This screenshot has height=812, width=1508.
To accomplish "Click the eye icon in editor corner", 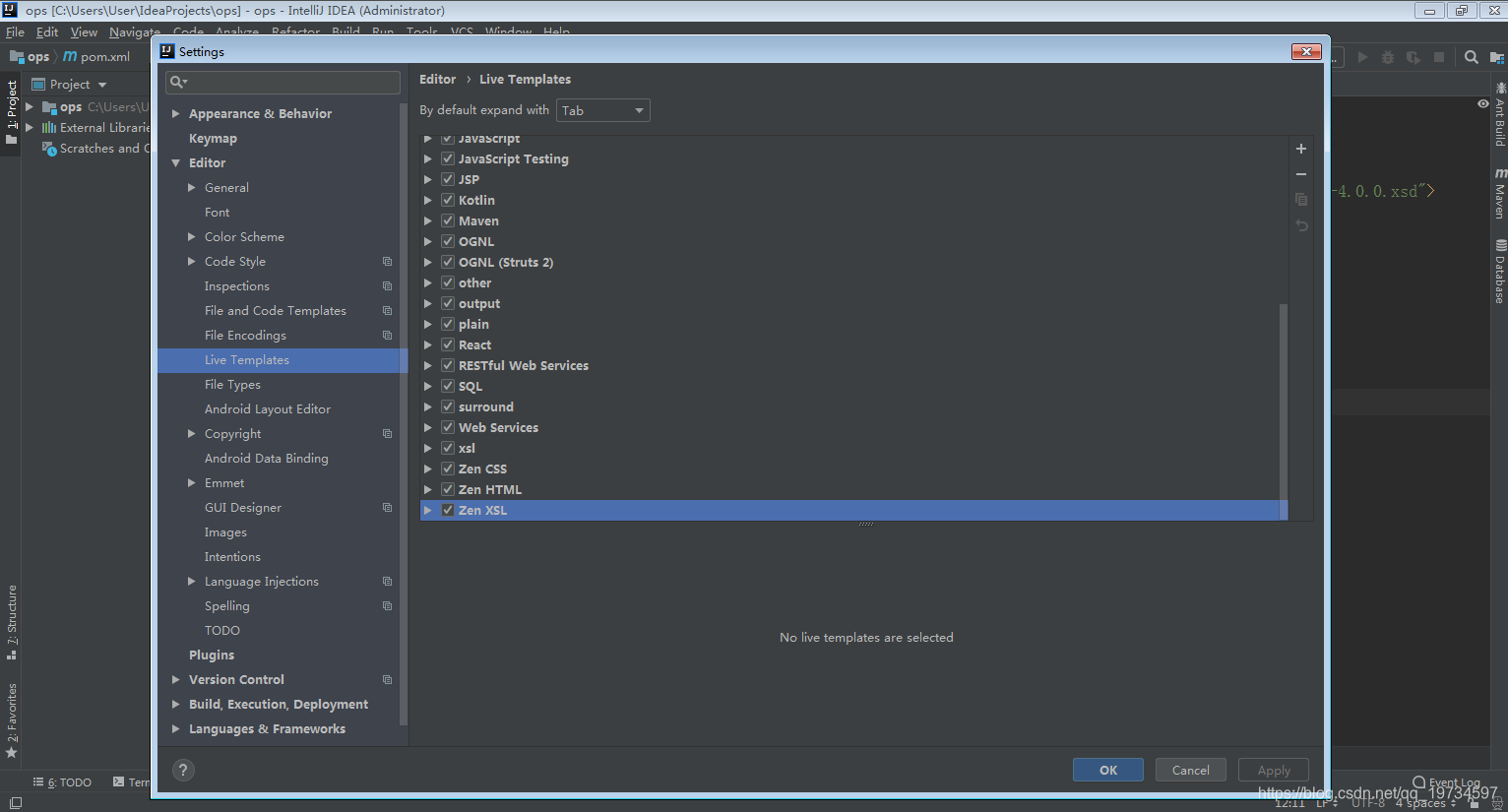I will pos(1482,103).
